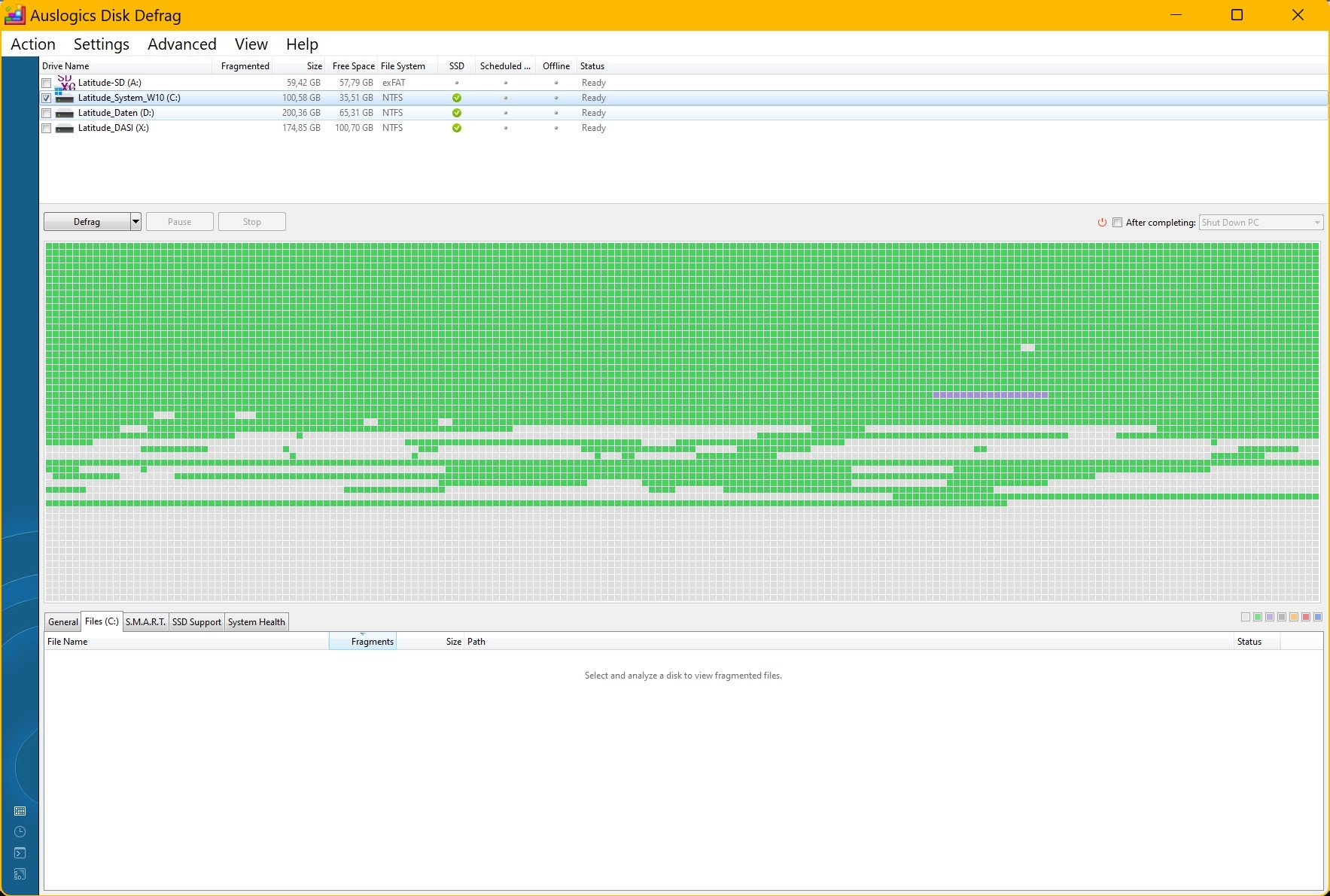Click the 57,79 GB free space value

[356, 83]
